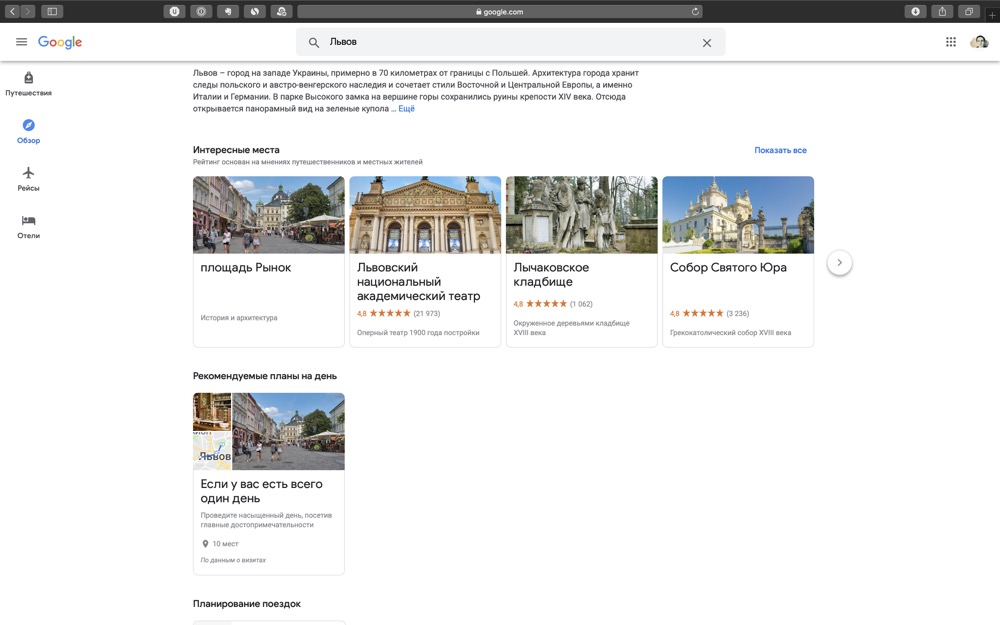Click Показать все link

click(780, 150)
